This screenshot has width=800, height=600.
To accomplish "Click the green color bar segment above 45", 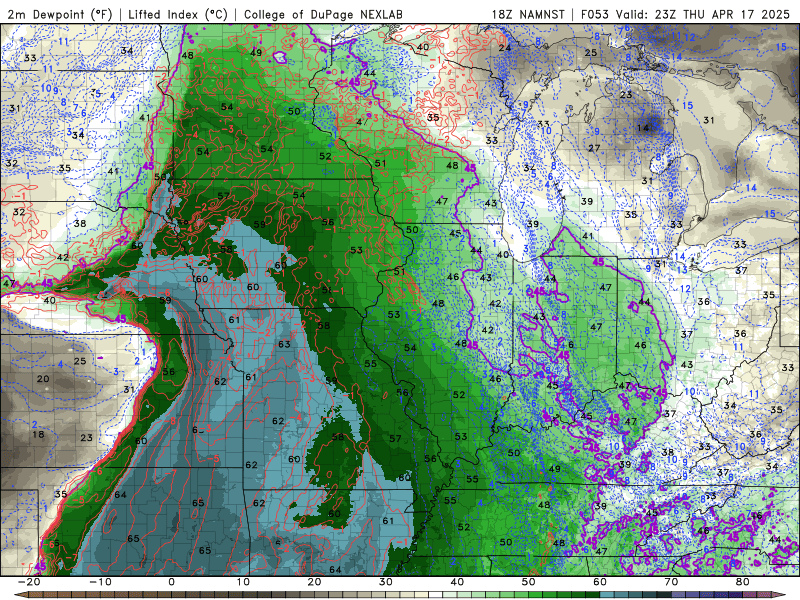I will pos(493,595).
